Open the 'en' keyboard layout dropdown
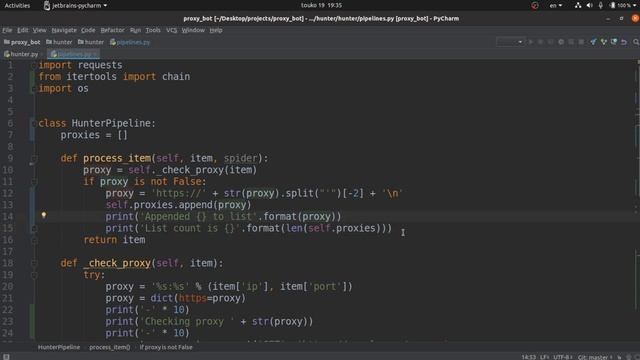This screenshot has height=360, width=640. (556, 5)
